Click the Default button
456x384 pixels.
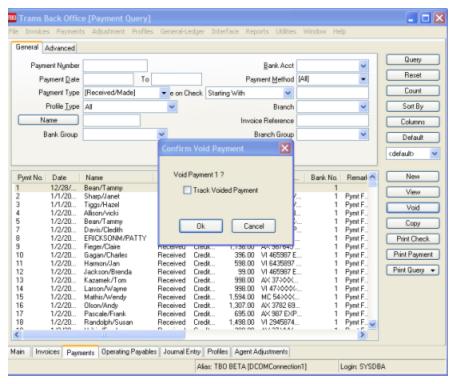pos(413,137)
